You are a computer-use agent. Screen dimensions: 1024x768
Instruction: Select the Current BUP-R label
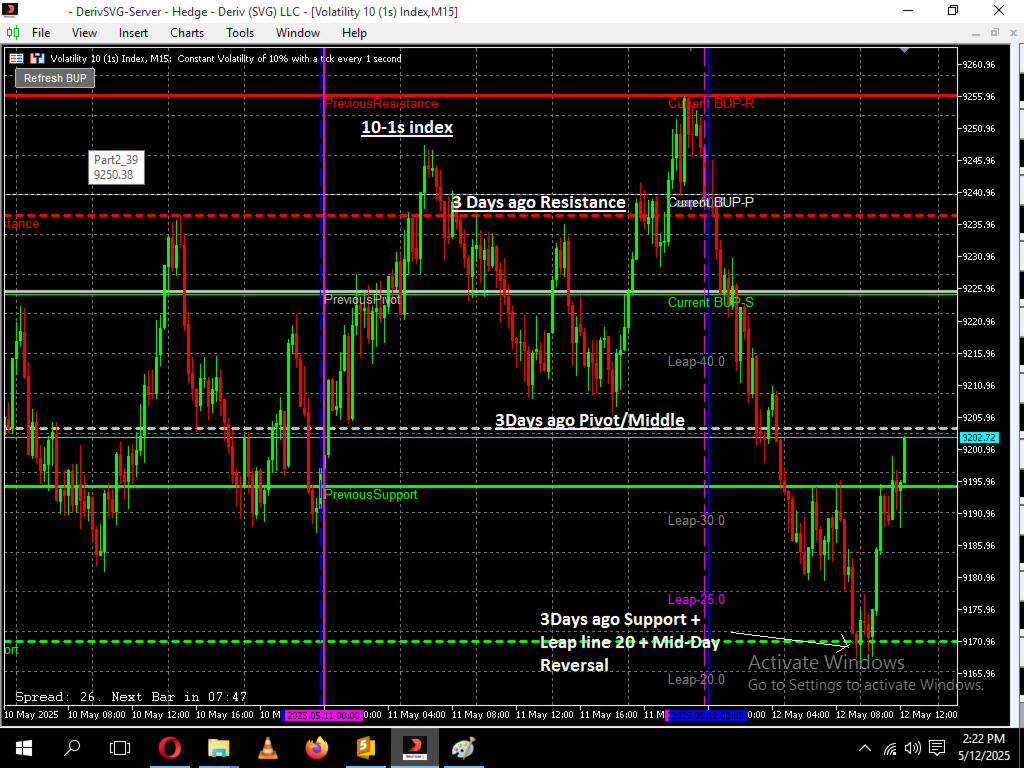(711, 104)
